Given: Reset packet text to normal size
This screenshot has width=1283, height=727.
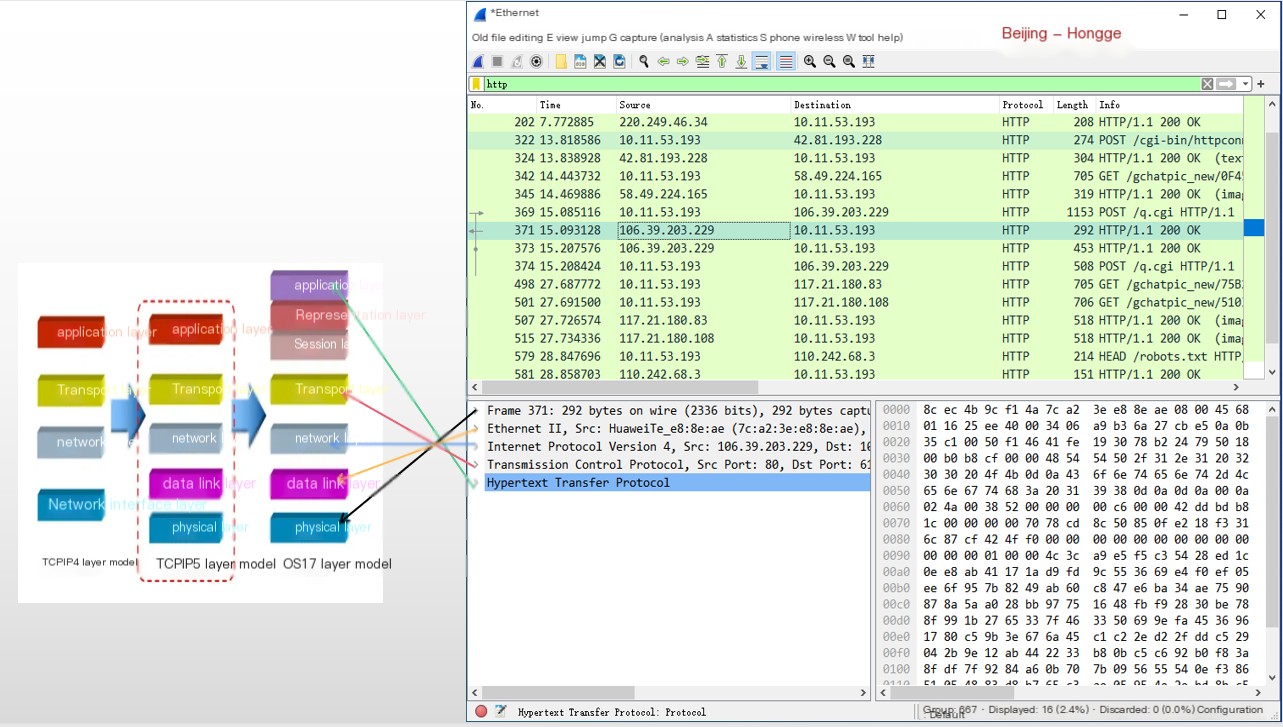Looking at the screenshot, I should tap(849, 62).
